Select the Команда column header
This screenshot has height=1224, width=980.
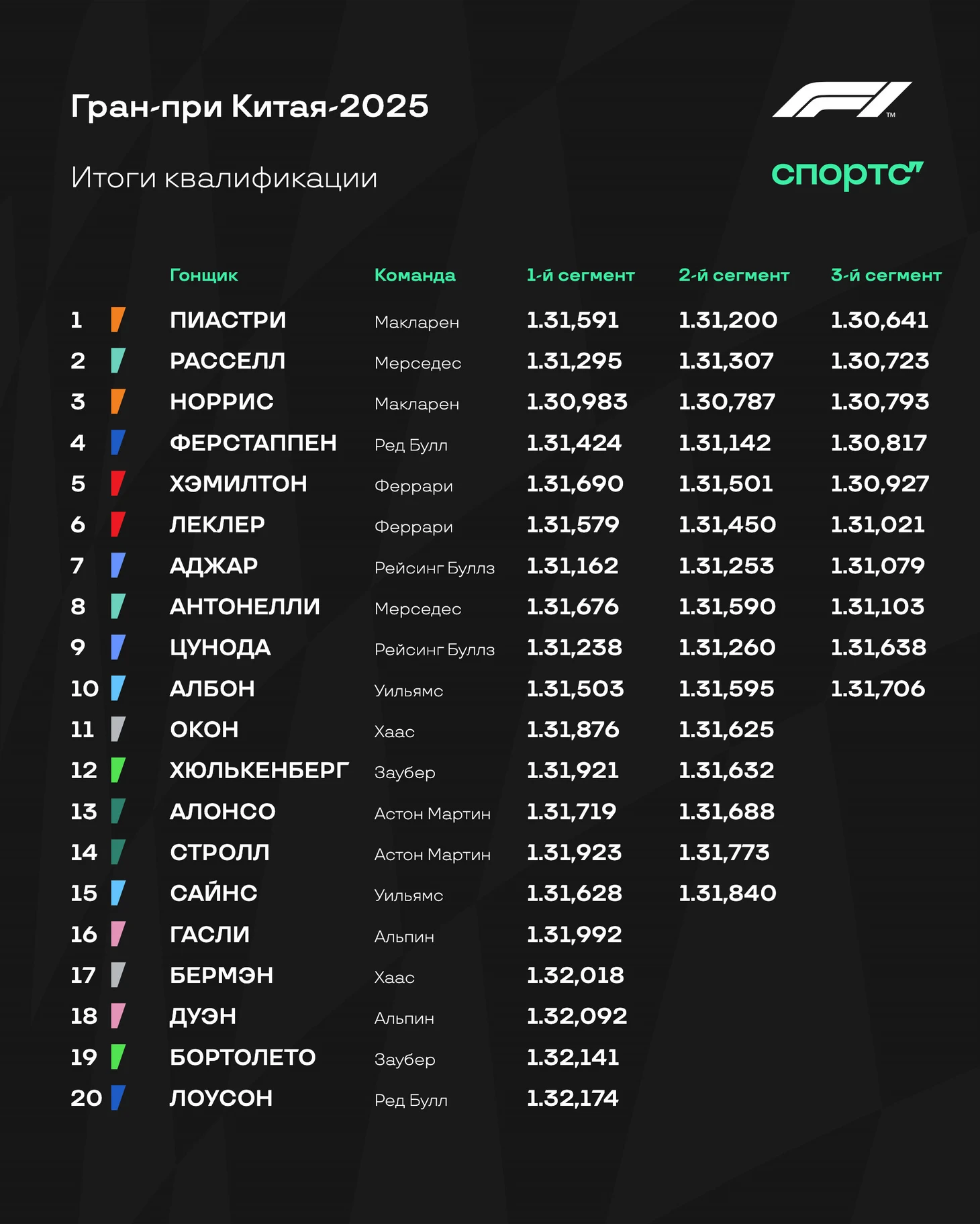(415, 275)
